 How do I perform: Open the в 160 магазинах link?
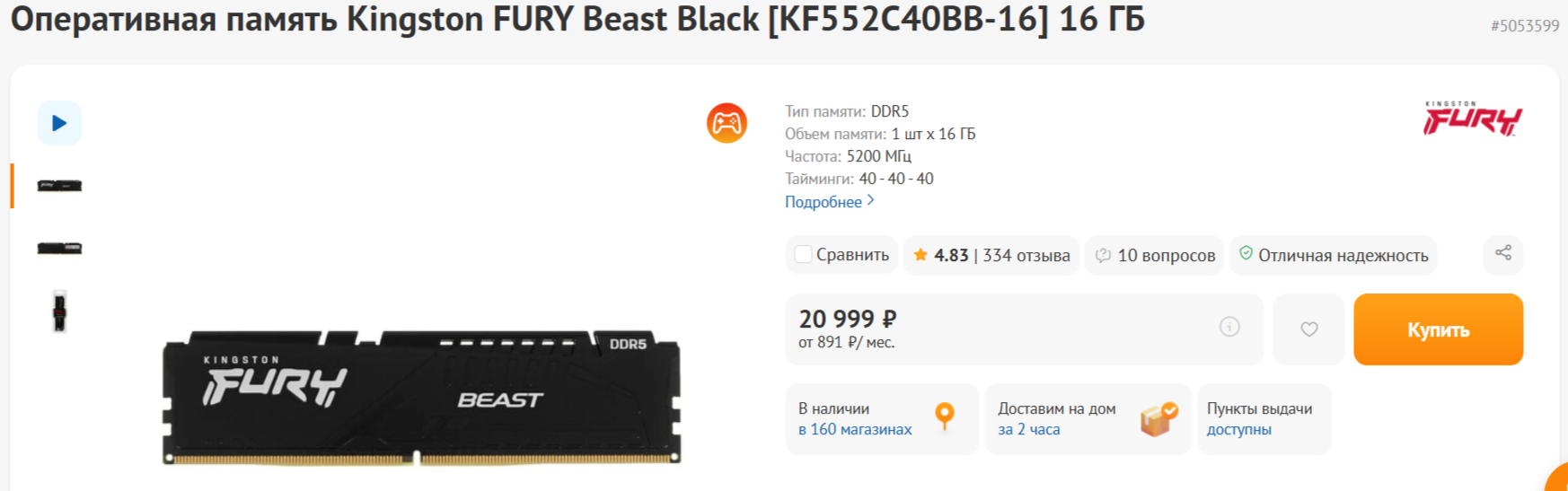tap(855, 430)
